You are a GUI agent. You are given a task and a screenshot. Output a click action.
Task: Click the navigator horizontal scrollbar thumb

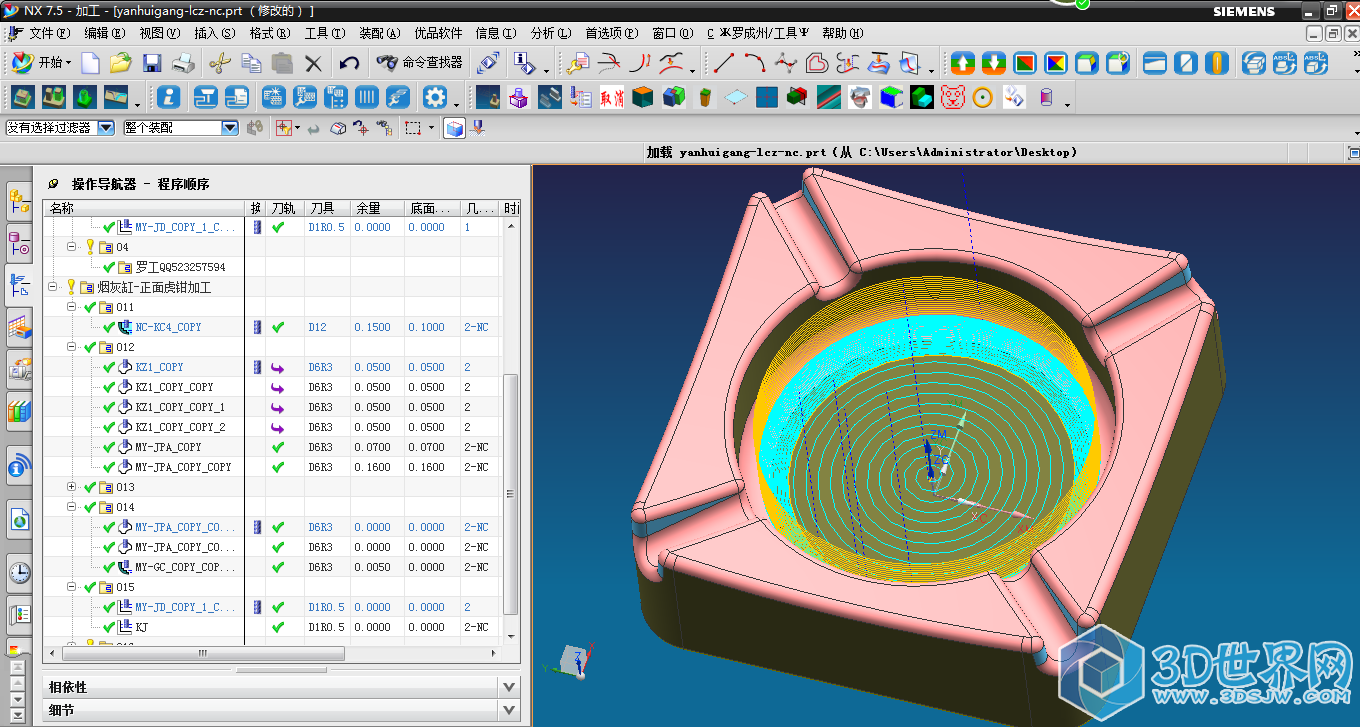pyautogui.click(x=203, y=653)
